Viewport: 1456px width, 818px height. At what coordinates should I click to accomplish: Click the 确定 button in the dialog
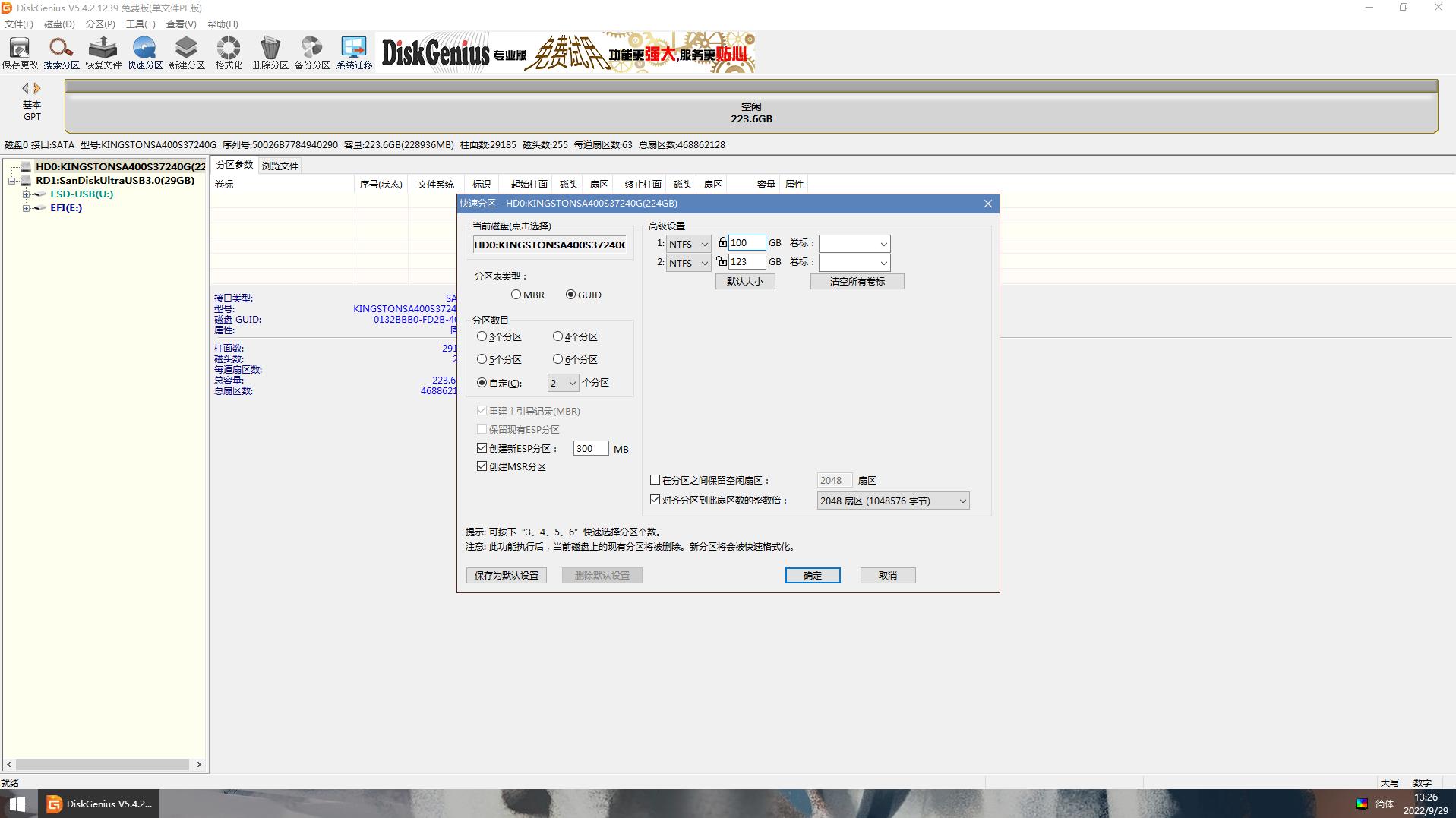tap(812, 576)
